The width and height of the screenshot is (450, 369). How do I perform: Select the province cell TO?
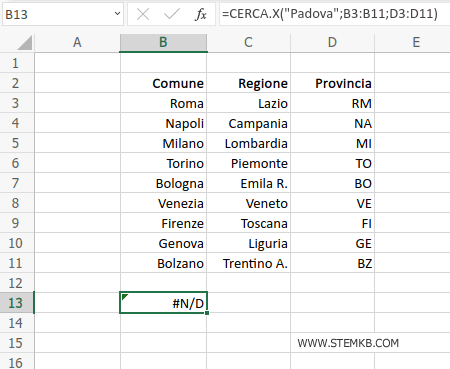point(333,163)
